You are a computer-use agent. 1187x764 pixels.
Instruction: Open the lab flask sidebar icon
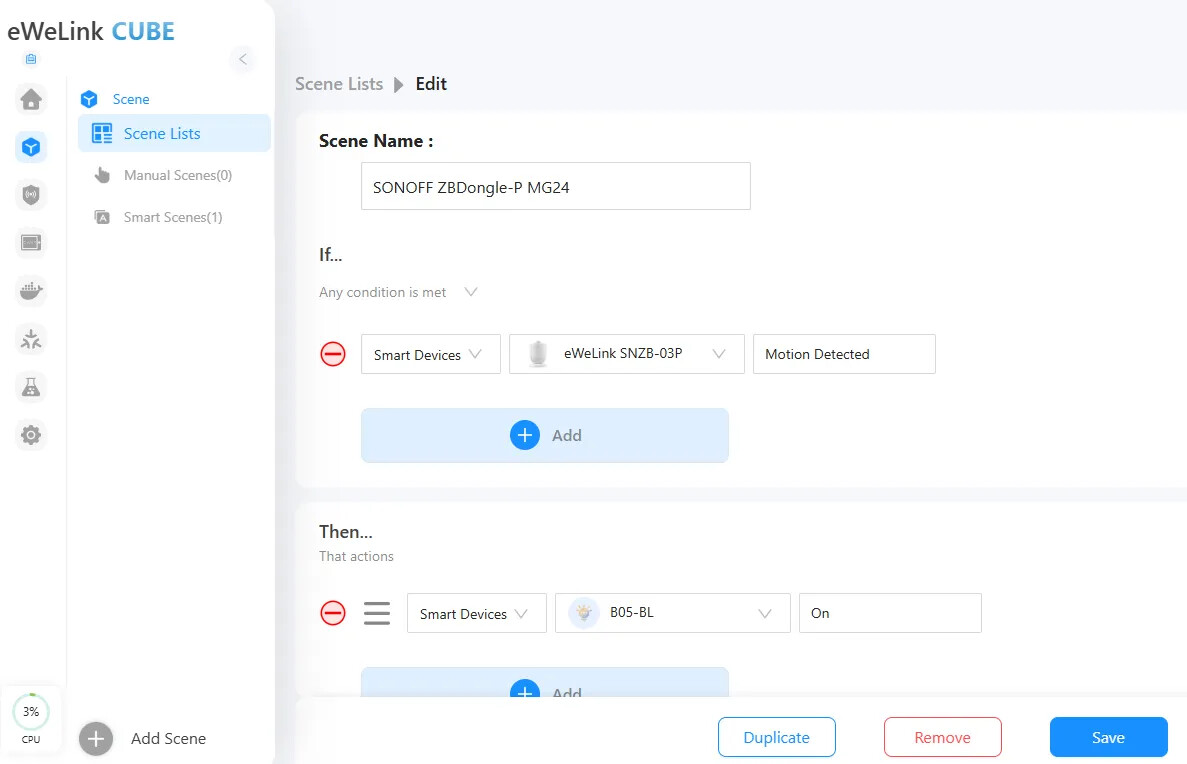32,387
